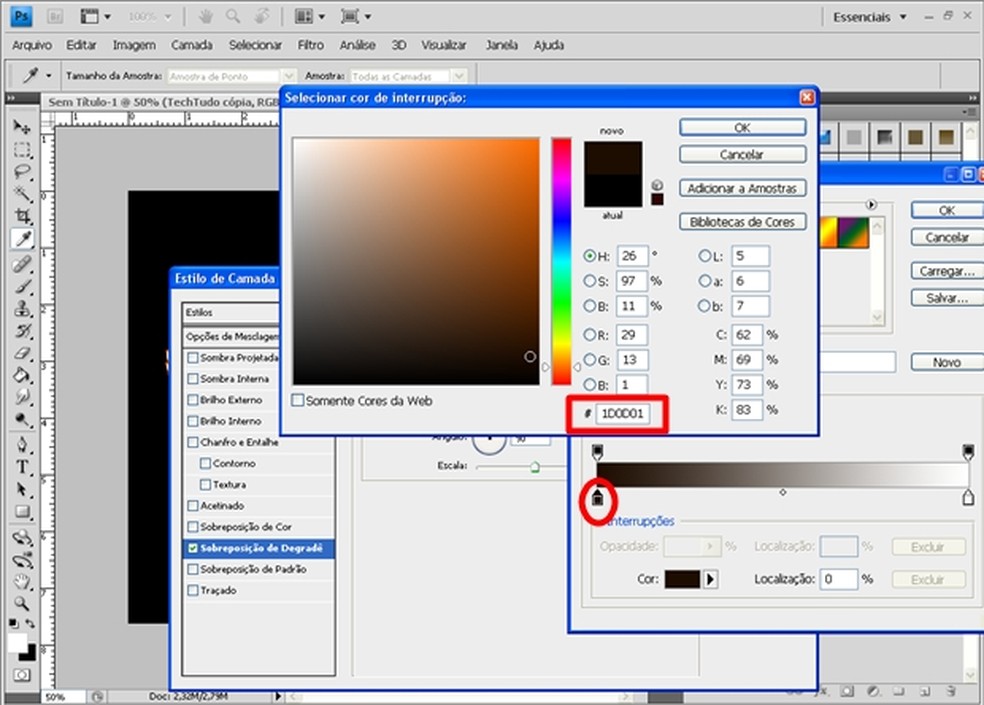Open the Camada menu
The width and height of the screenshot is (984, 705).
(x=191, y=45)
